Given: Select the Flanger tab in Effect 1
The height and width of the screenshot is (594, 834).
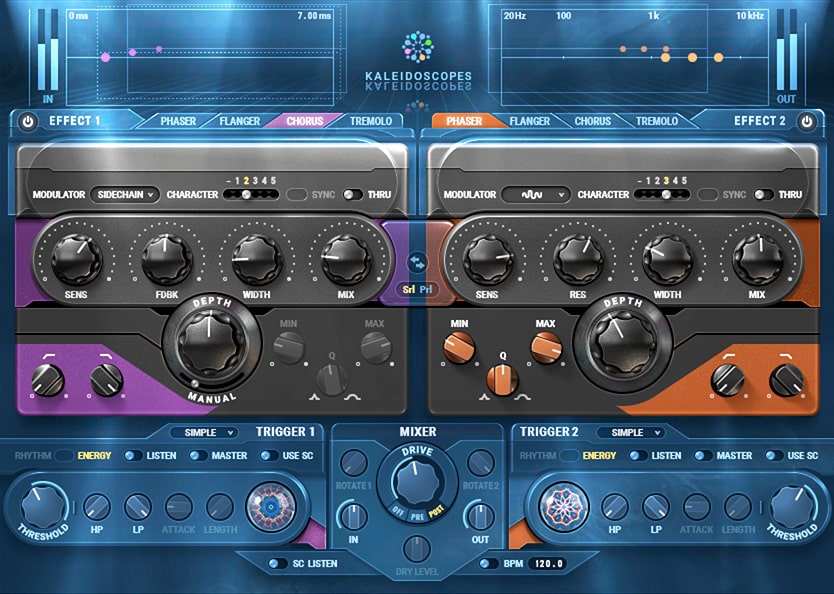Looking at the screenshot, I should [x=239, y=121].
